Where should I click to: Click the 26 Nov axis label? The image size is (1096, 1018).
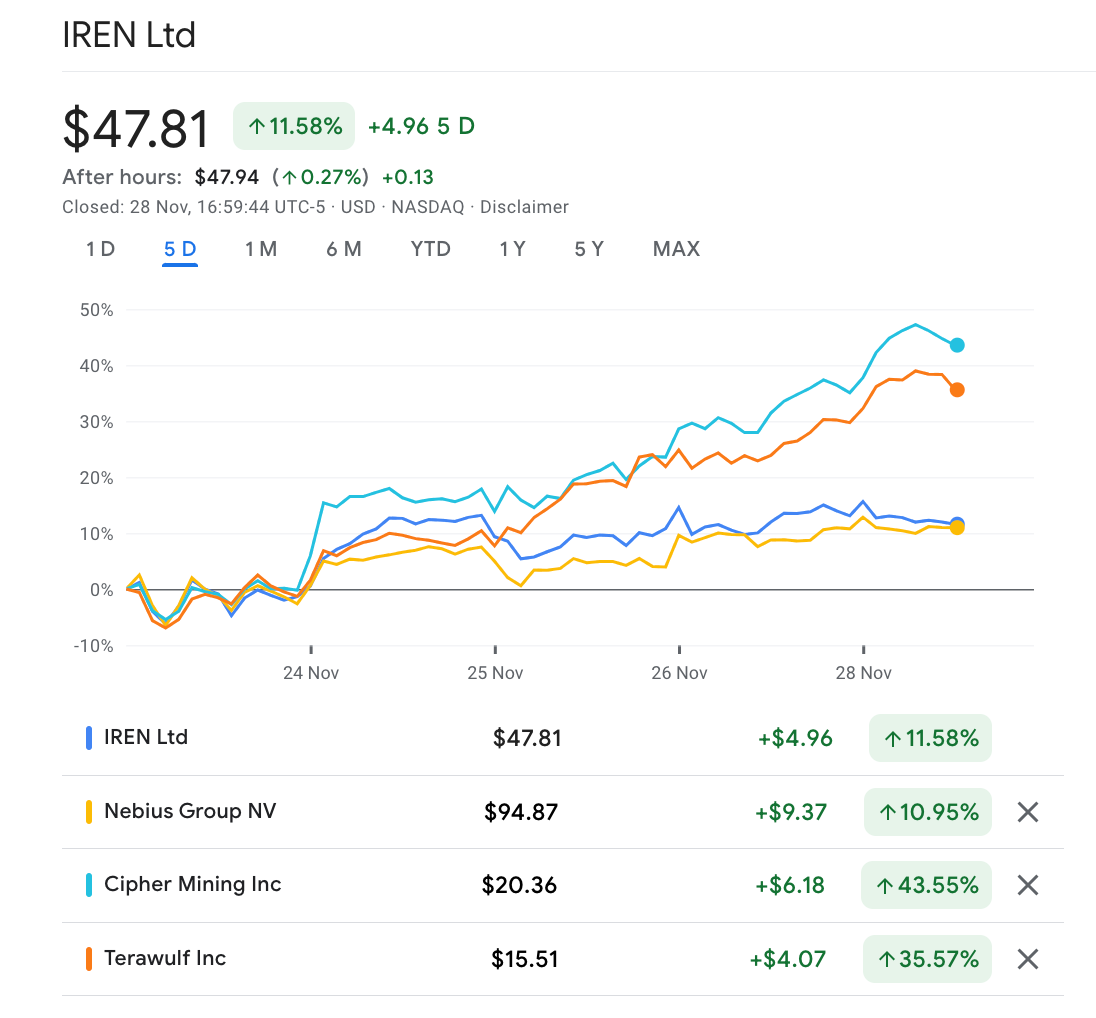[679, 673]
